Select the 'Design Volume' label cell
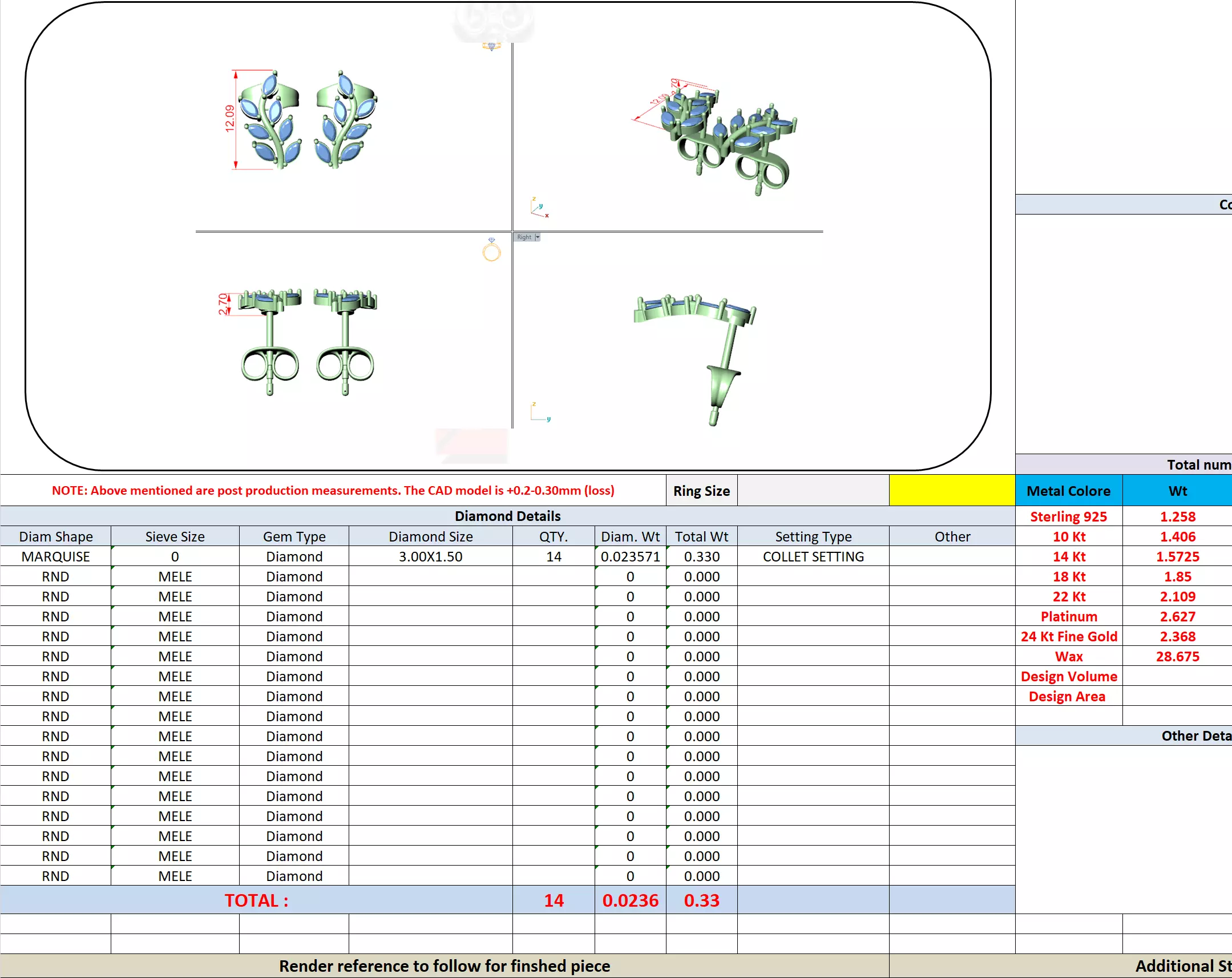 [1069, 676]
